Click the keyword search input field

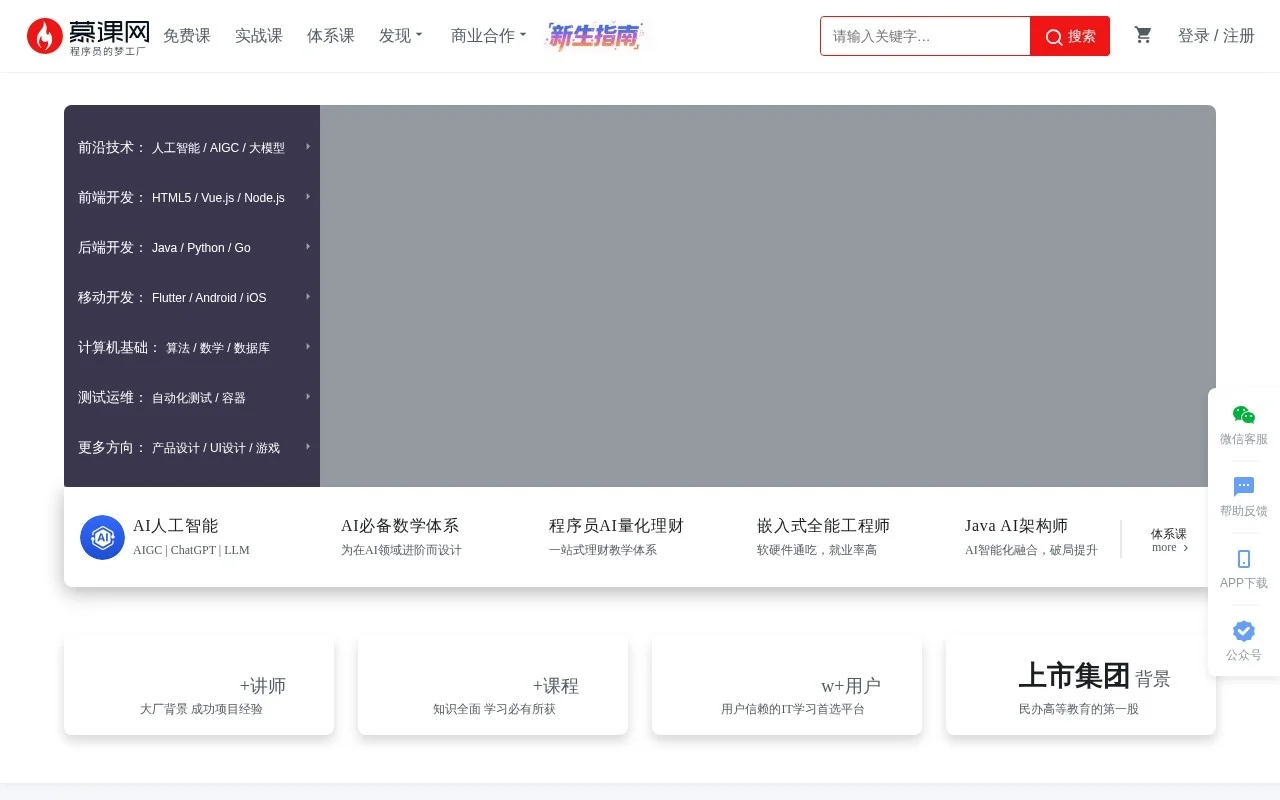pyautogui.click(x=920, y=36)
